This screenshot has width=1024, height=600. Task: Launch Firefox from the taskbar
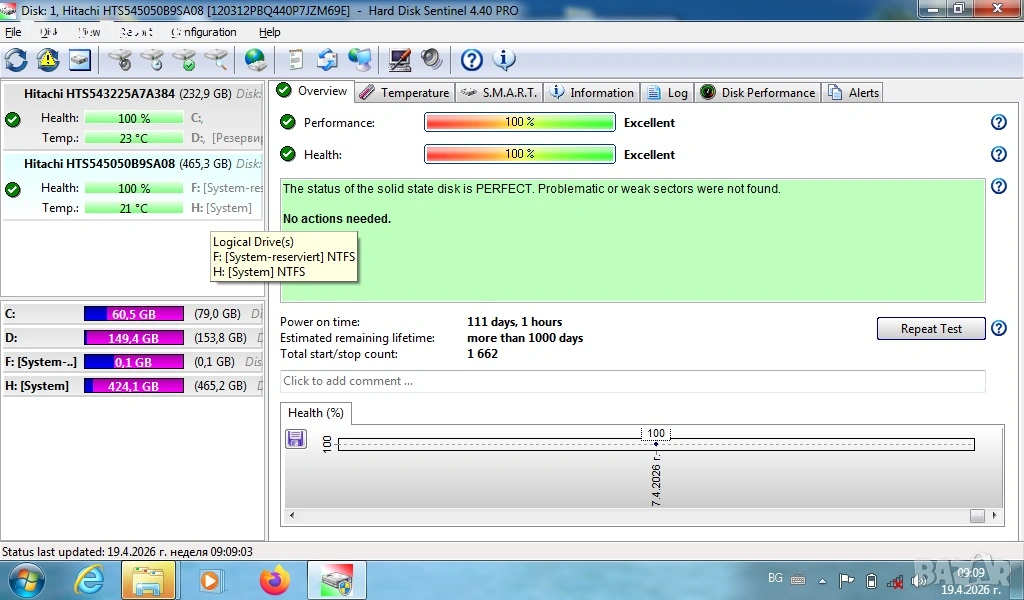[273, 580]
